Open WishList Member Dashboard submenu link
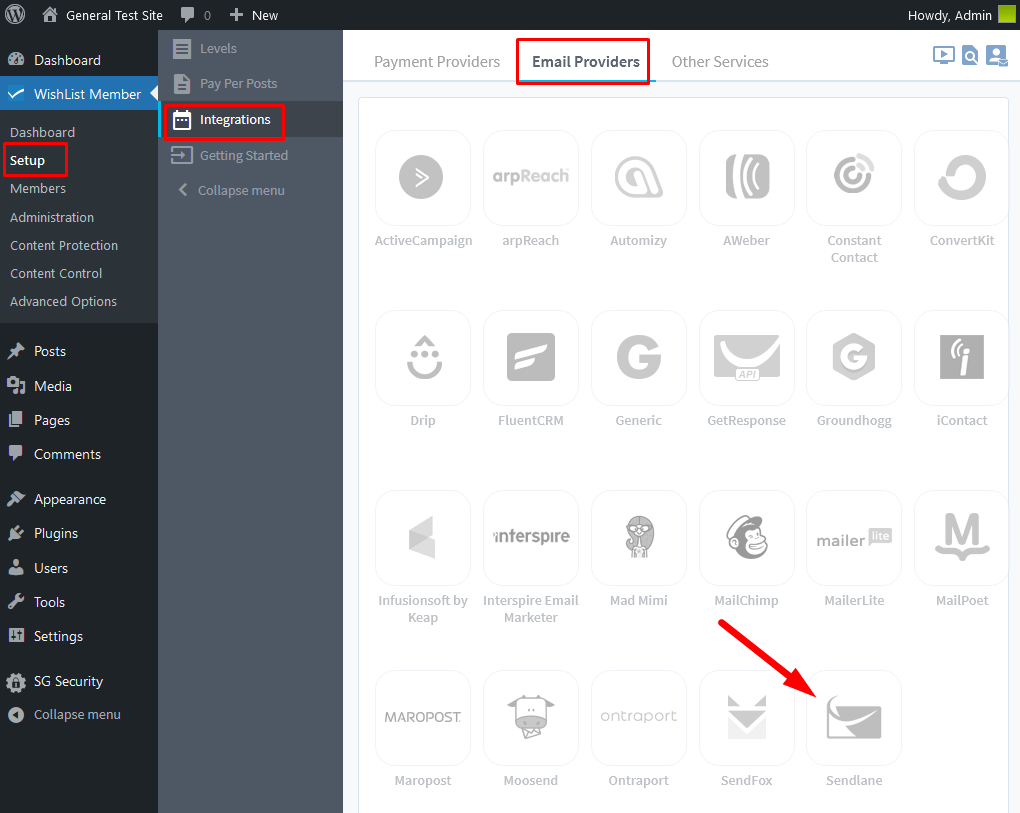Image resolution: width=1020 pixels, height=813 pixels. click(42, 132)
